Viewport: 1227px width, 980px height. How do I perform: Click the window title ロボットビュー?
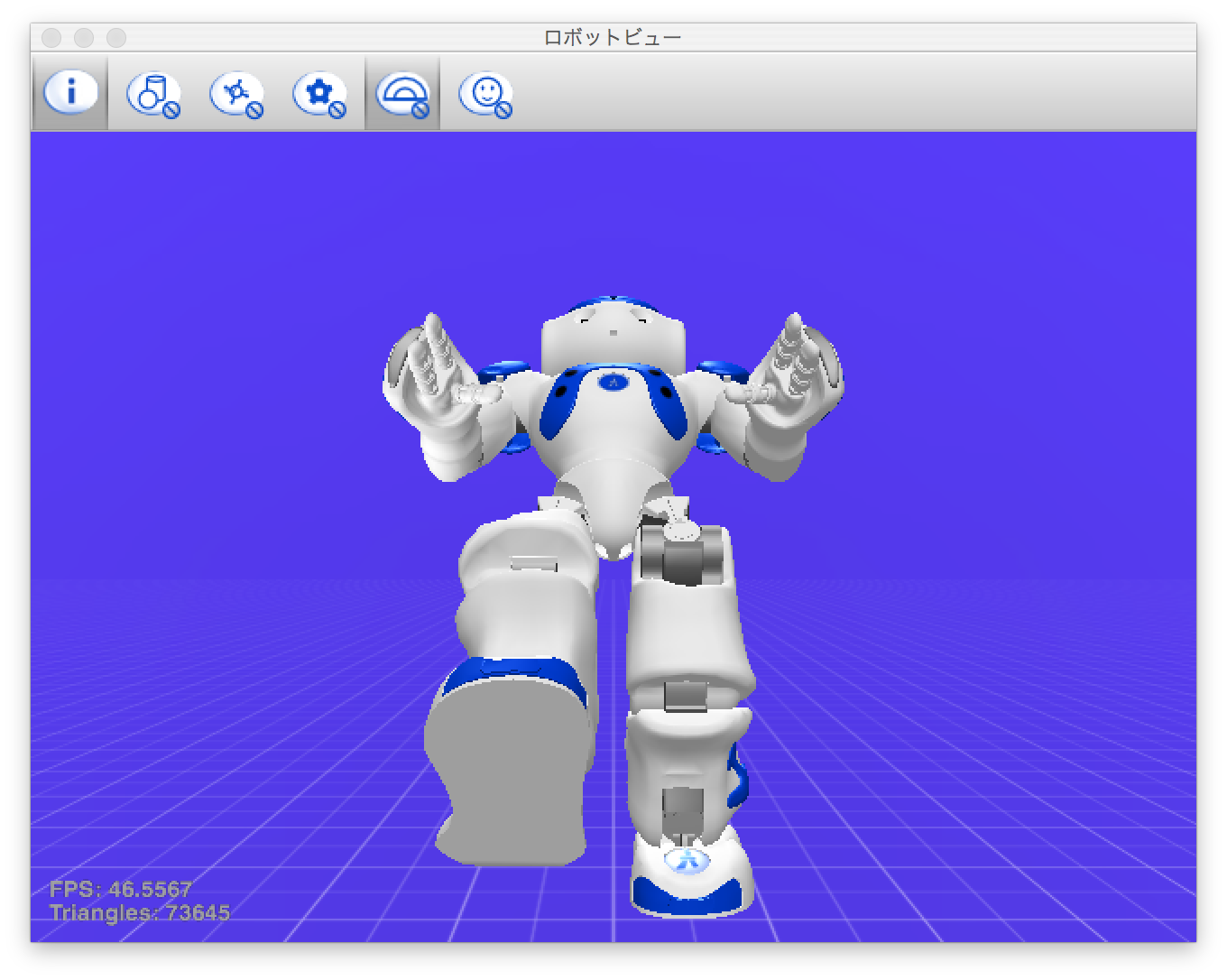(613, 37)
